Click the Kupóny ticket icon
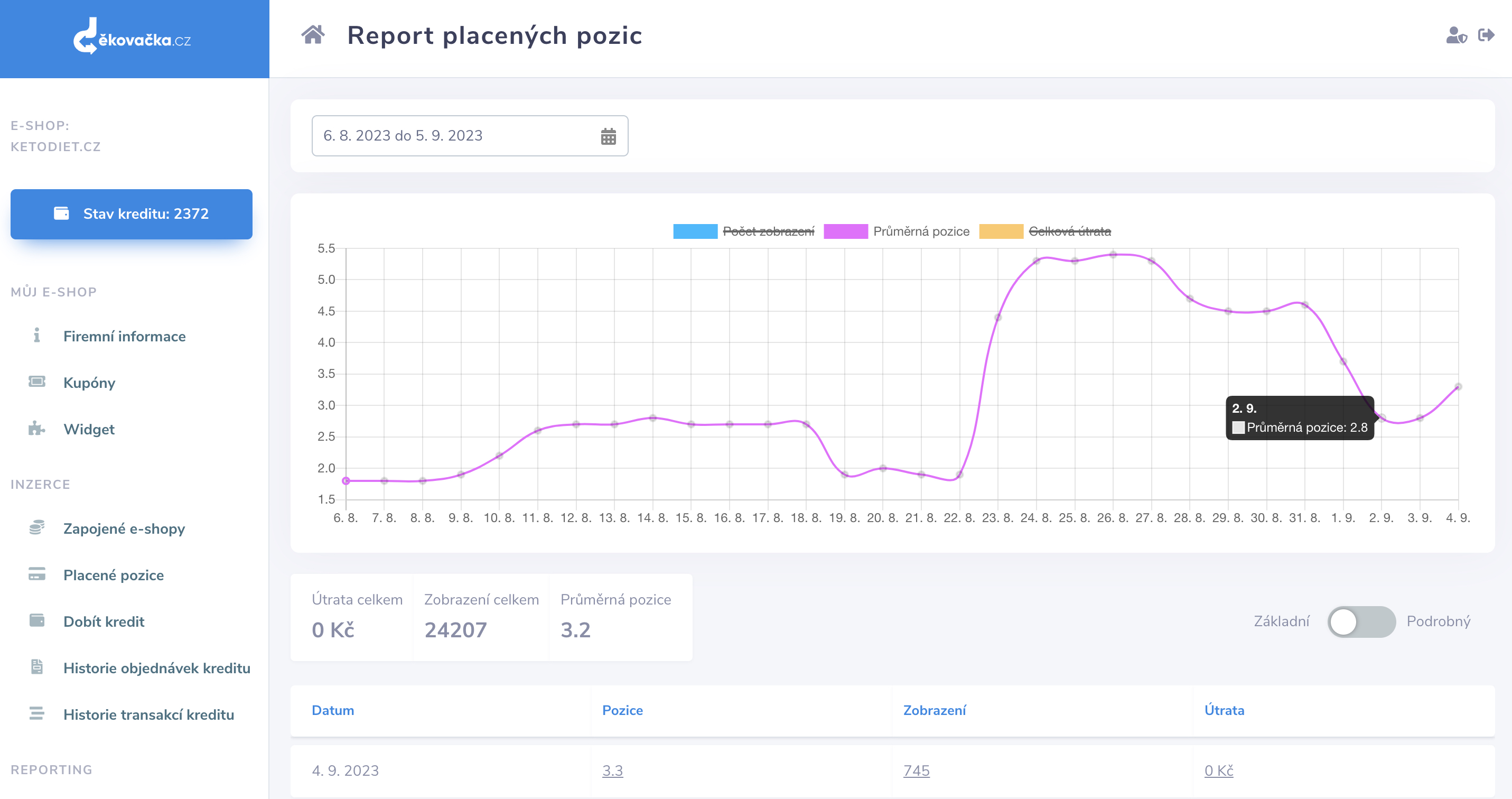The width and height of the screenshot is (1512, 799). (x=37, y=382)
